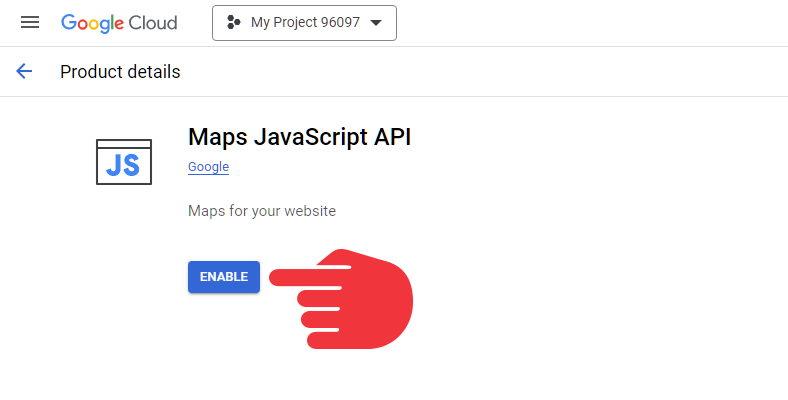Image resolution: width=788 pixels, height=400 pixels.
Task: Click the Google Cloud logo
Action: tap(119, 23)
